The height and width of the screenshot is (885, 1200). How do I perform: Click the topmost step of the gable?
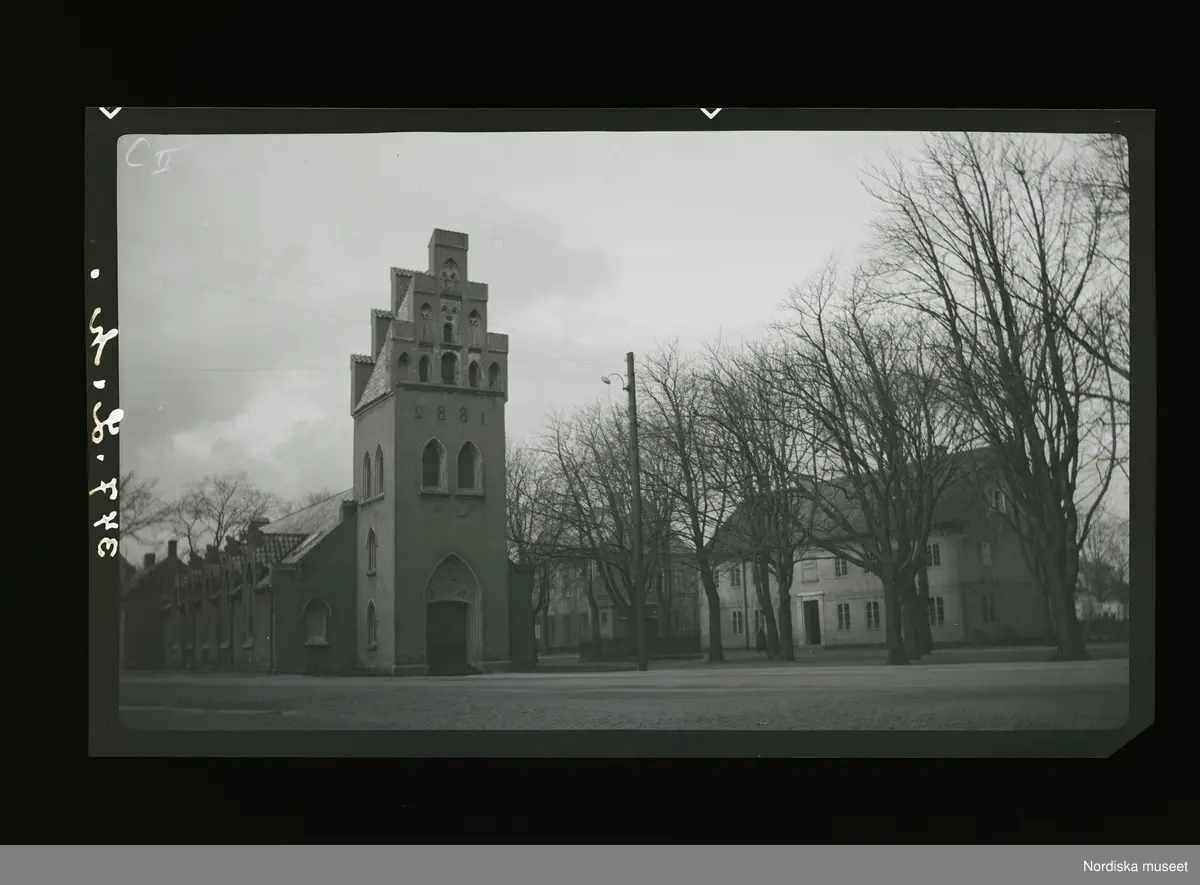tap(448, 241)
